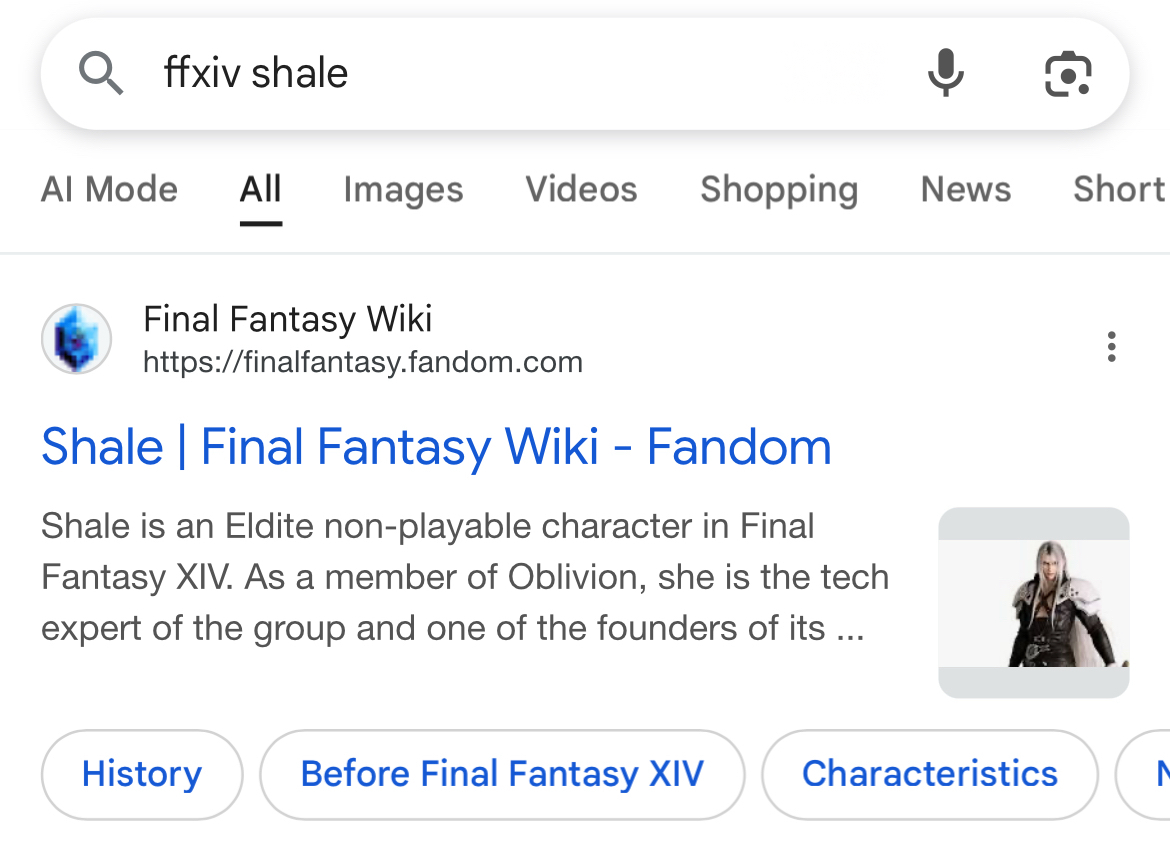Image resolution: width=1170 pixels, height=845 pixels.
Task: Select the Characteristics section chip
Action: (x=929, y=774)
